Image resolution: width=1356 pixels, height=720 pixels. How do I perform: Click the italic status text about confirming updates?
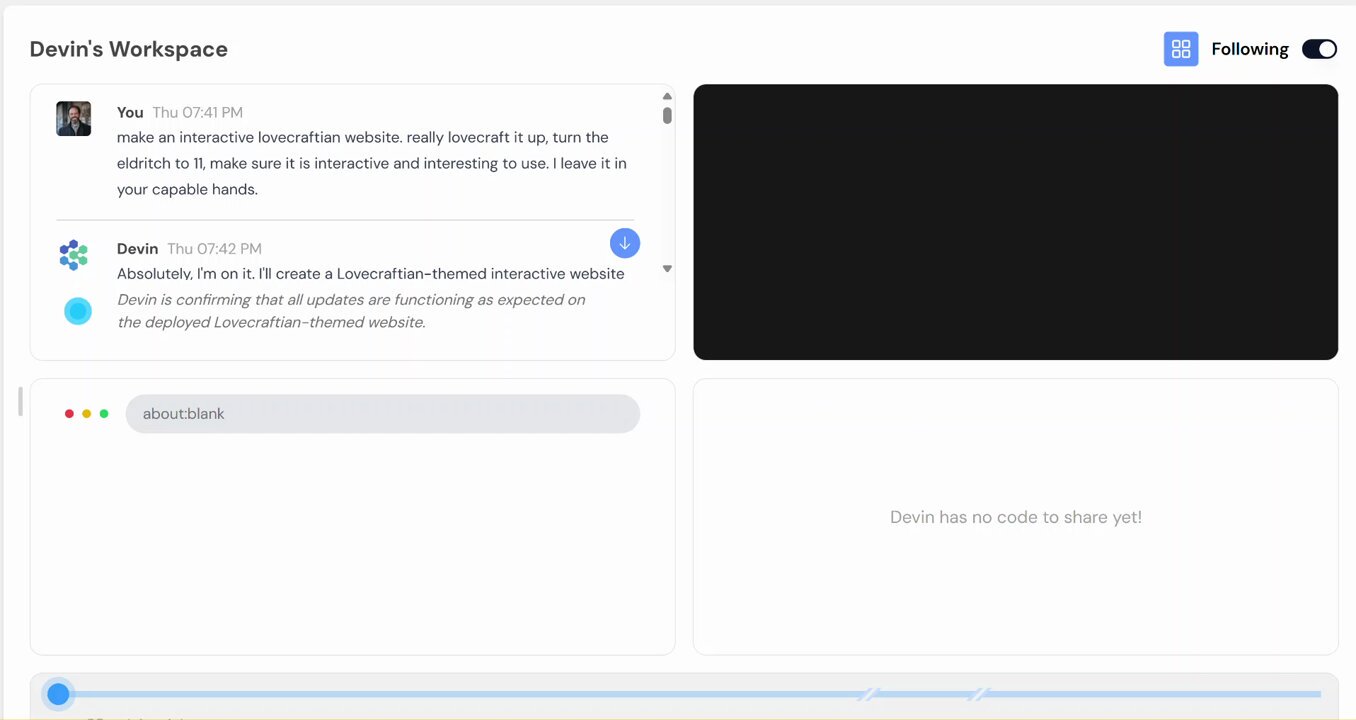(351, 311)
